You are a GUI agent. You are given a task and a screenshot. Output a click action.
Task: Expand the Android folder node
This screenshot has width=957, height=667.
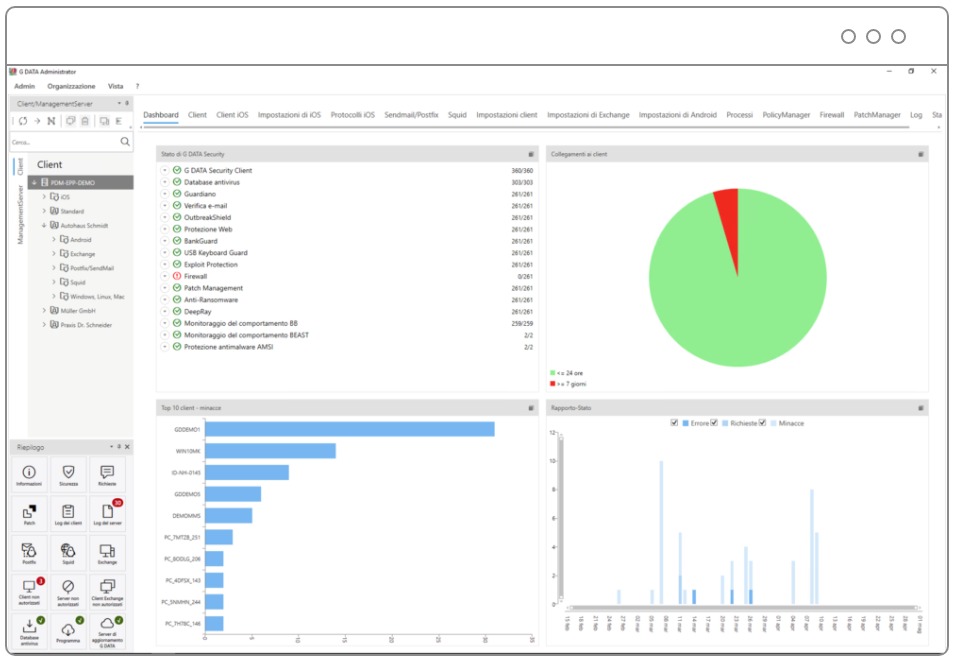54,239
